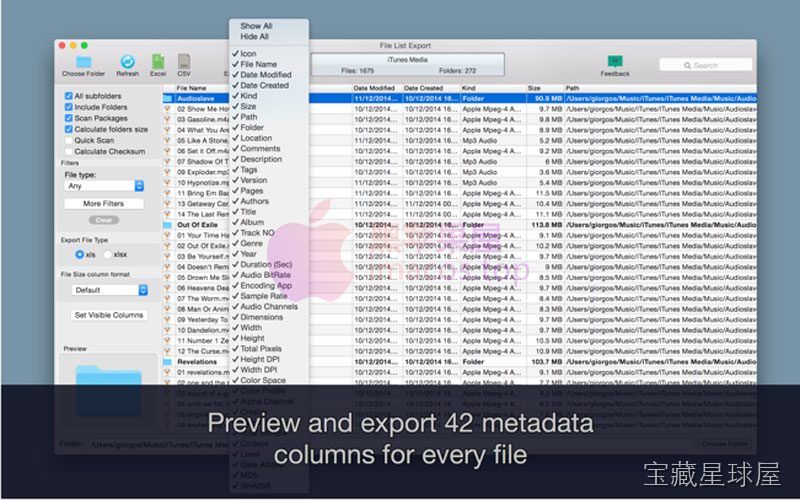Screen dimensions: 800x500
Task: Click the Choose Folder toolbar icon
Action: [83, 62]
